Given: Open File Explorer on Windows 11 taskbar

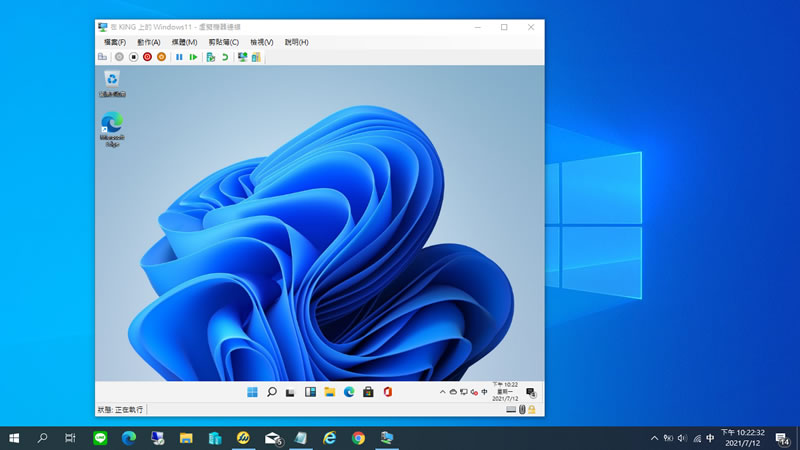Looking at the screenshot, I should [x=330, y=392].
